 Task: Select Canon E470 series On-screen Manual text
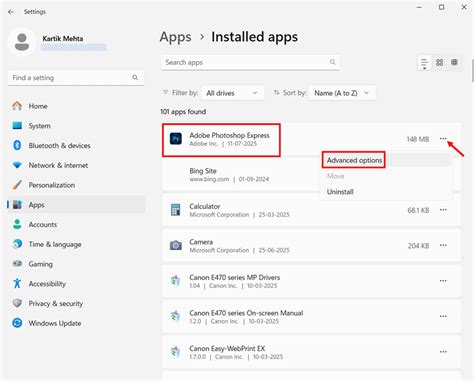pos(246,313)
